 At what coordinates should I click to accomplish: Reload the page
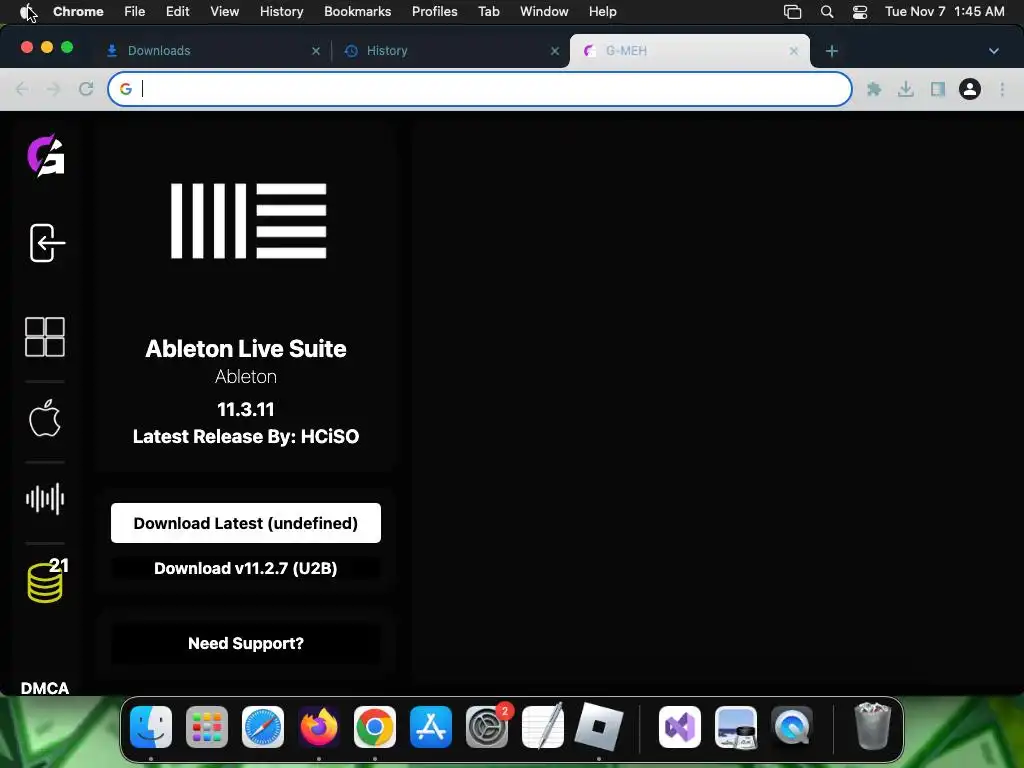coord(86,89)
